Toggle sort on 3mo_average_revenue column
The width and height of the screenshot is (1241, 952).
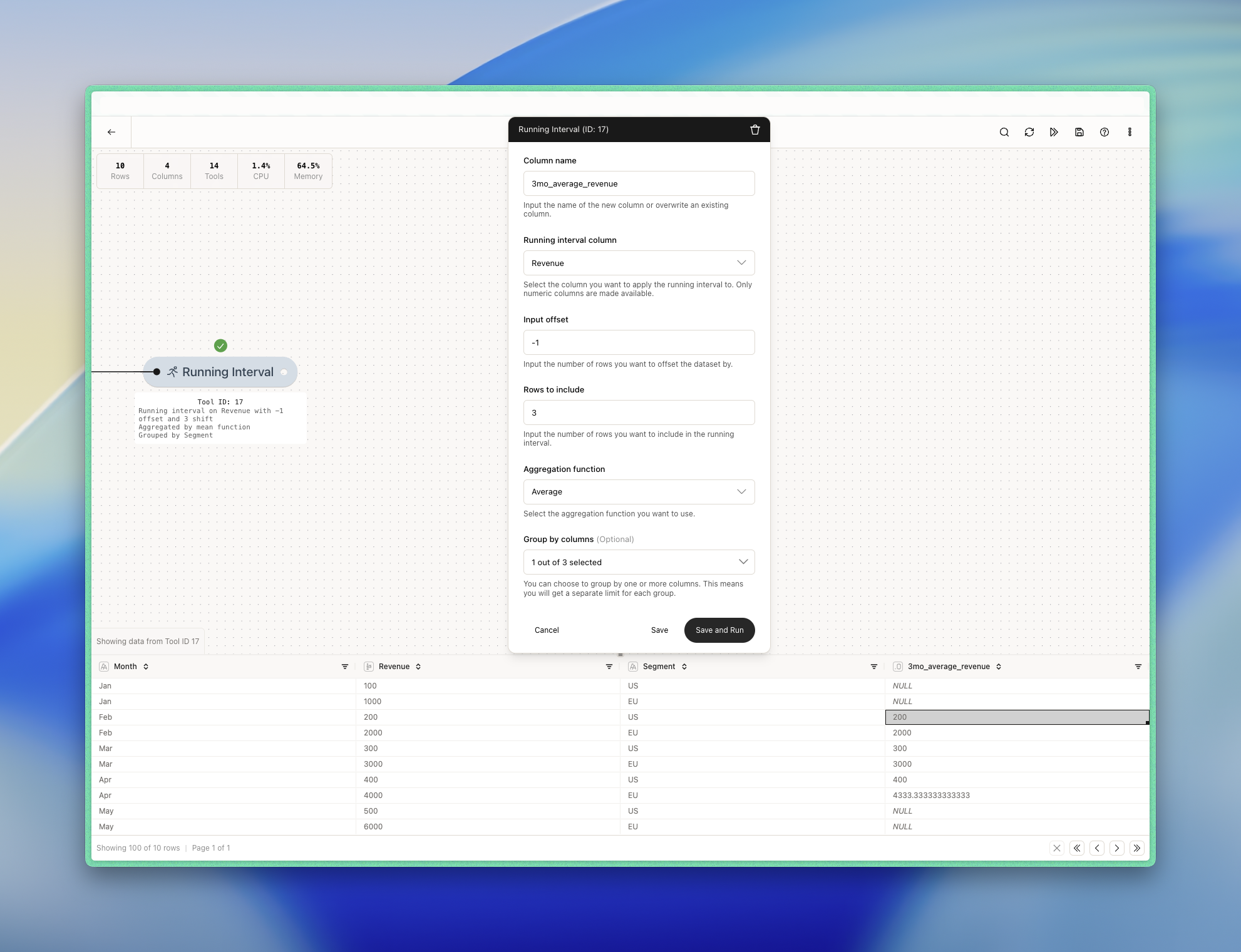coord(999,667)
